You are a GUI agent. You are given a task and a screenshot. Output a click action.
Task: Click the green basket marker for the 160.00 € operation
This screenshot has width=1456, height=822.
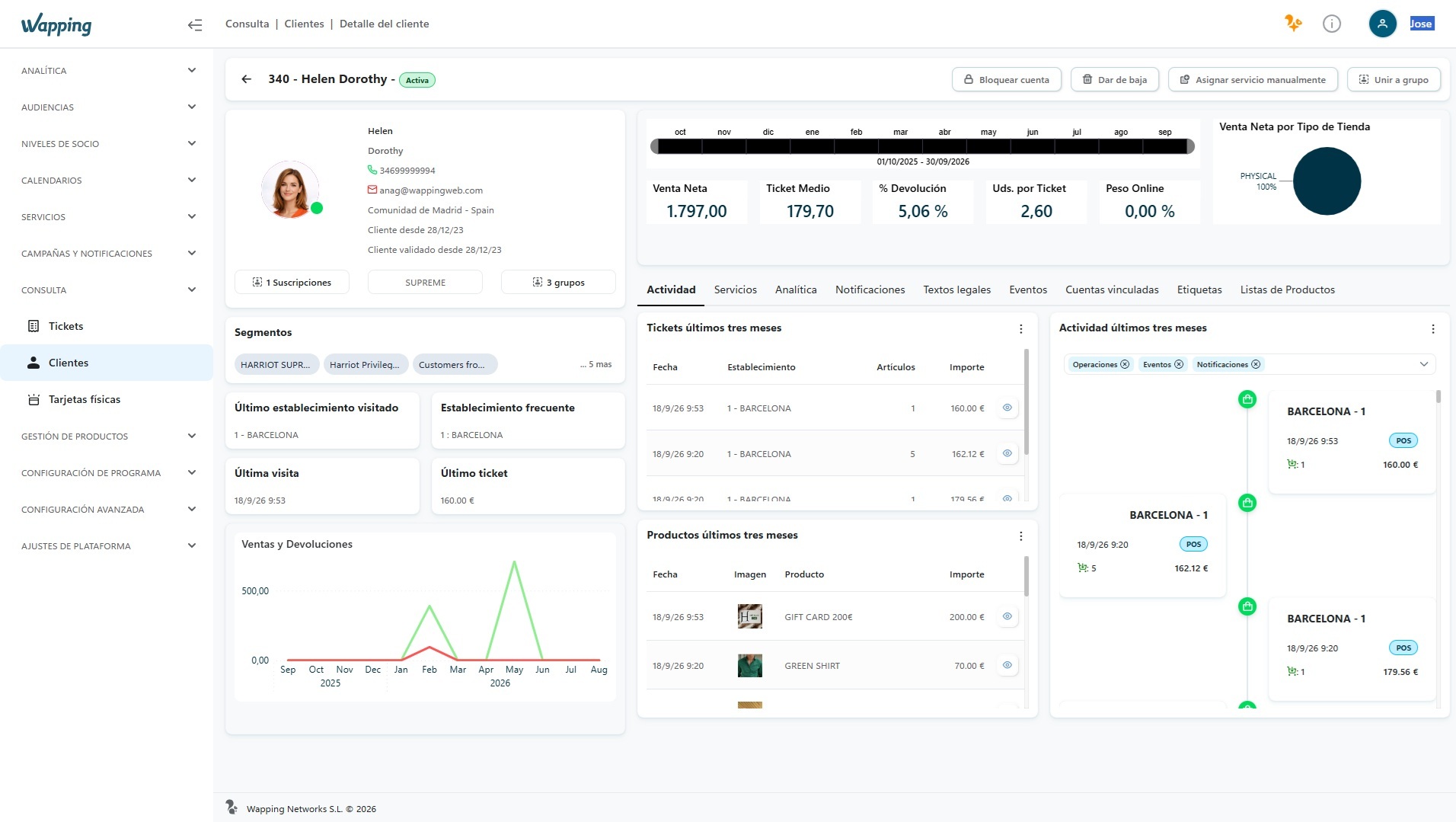pos(1247,399)
